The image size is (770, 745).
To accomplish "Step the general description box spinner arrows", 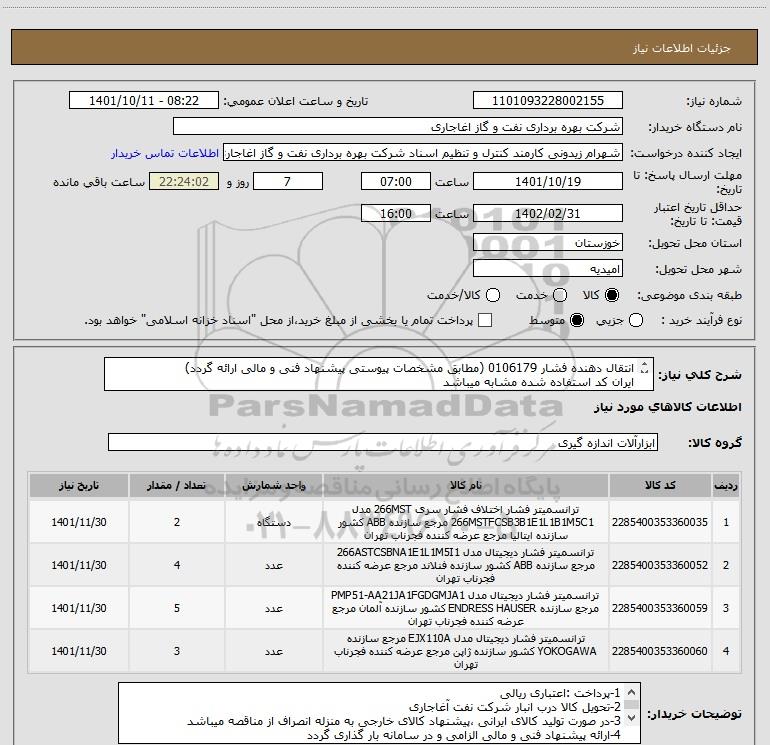I will (x=644, y=368).
